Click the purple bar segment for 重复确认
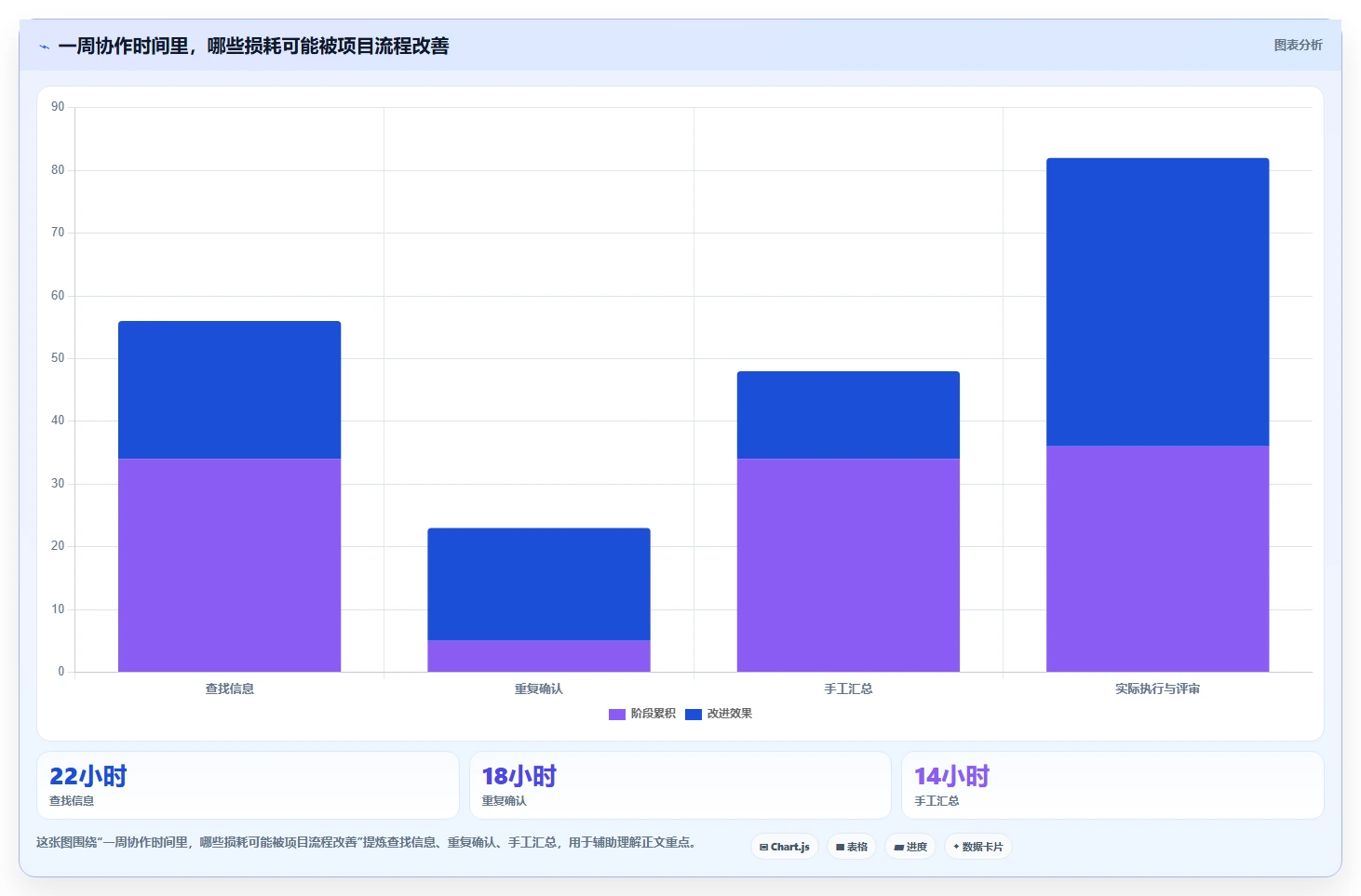 [x=539, y=656]
